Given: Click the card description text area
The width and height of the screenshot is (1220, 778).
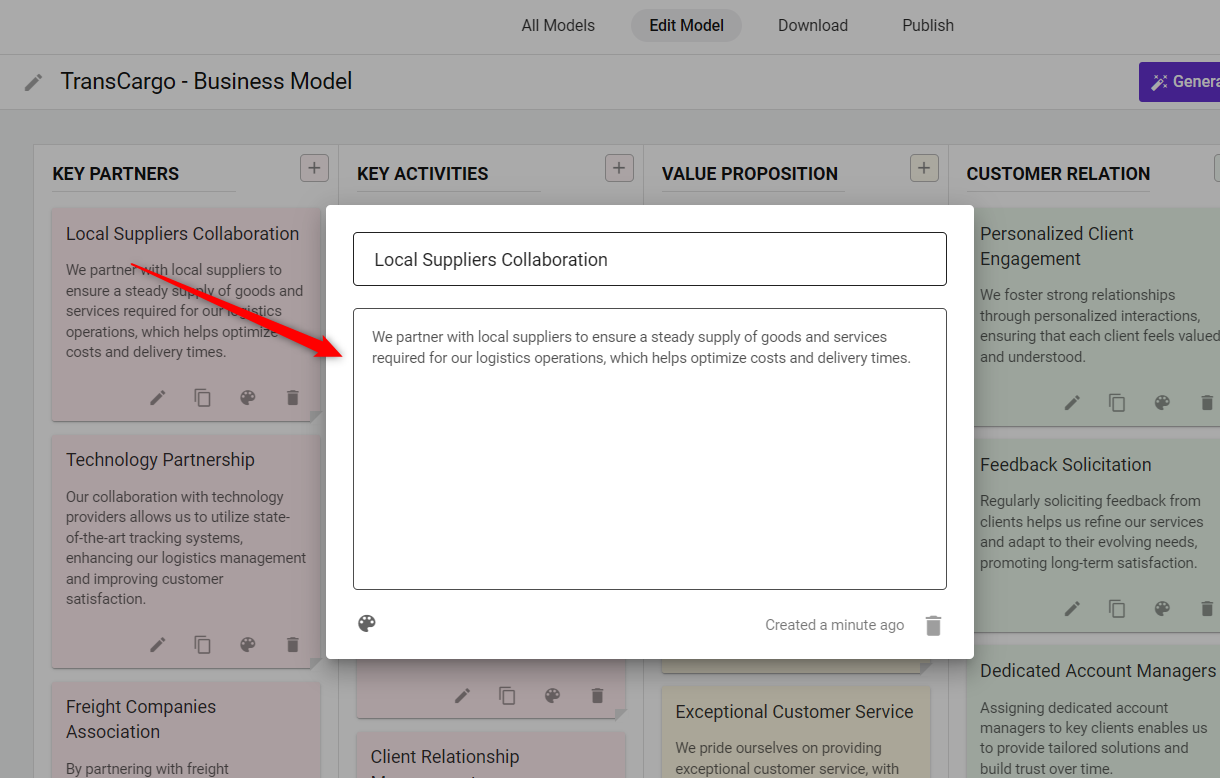Looking at the screenshot, I should [x=650, y=449].
